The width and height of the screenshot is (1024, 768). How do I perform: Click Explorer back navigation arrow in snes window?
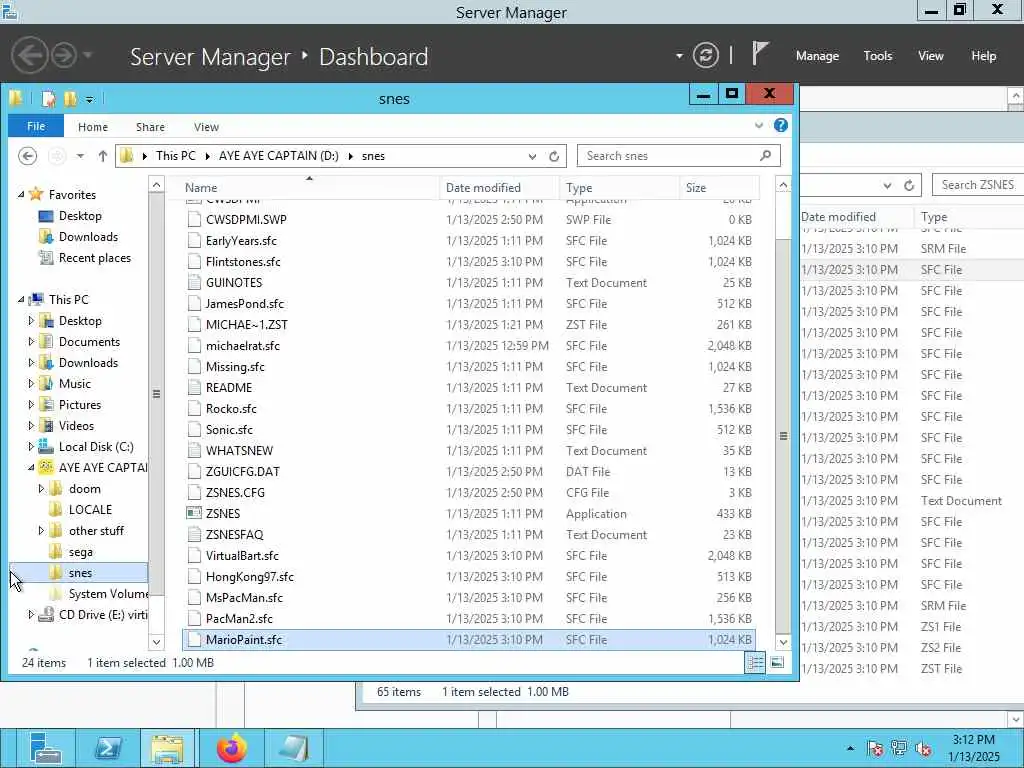[x=27, y=156]
